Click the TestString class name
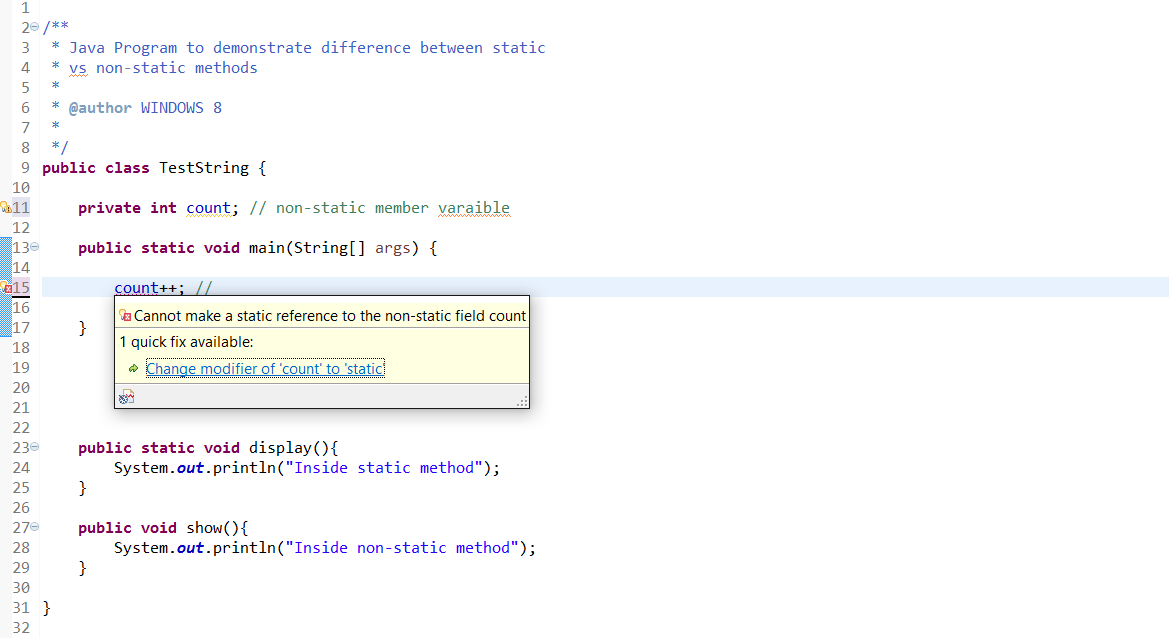Screen dimensions: 1169x638 206,167
